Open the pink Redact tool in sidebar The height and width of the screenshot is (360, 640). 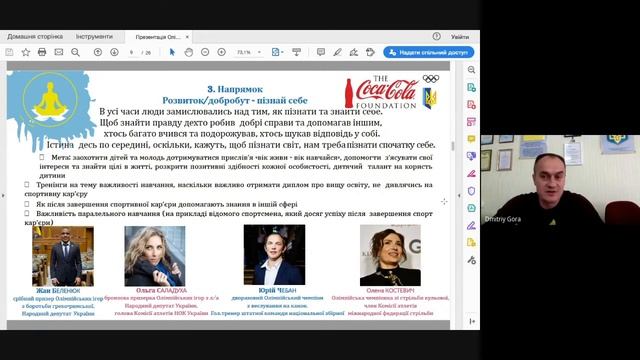471,173
